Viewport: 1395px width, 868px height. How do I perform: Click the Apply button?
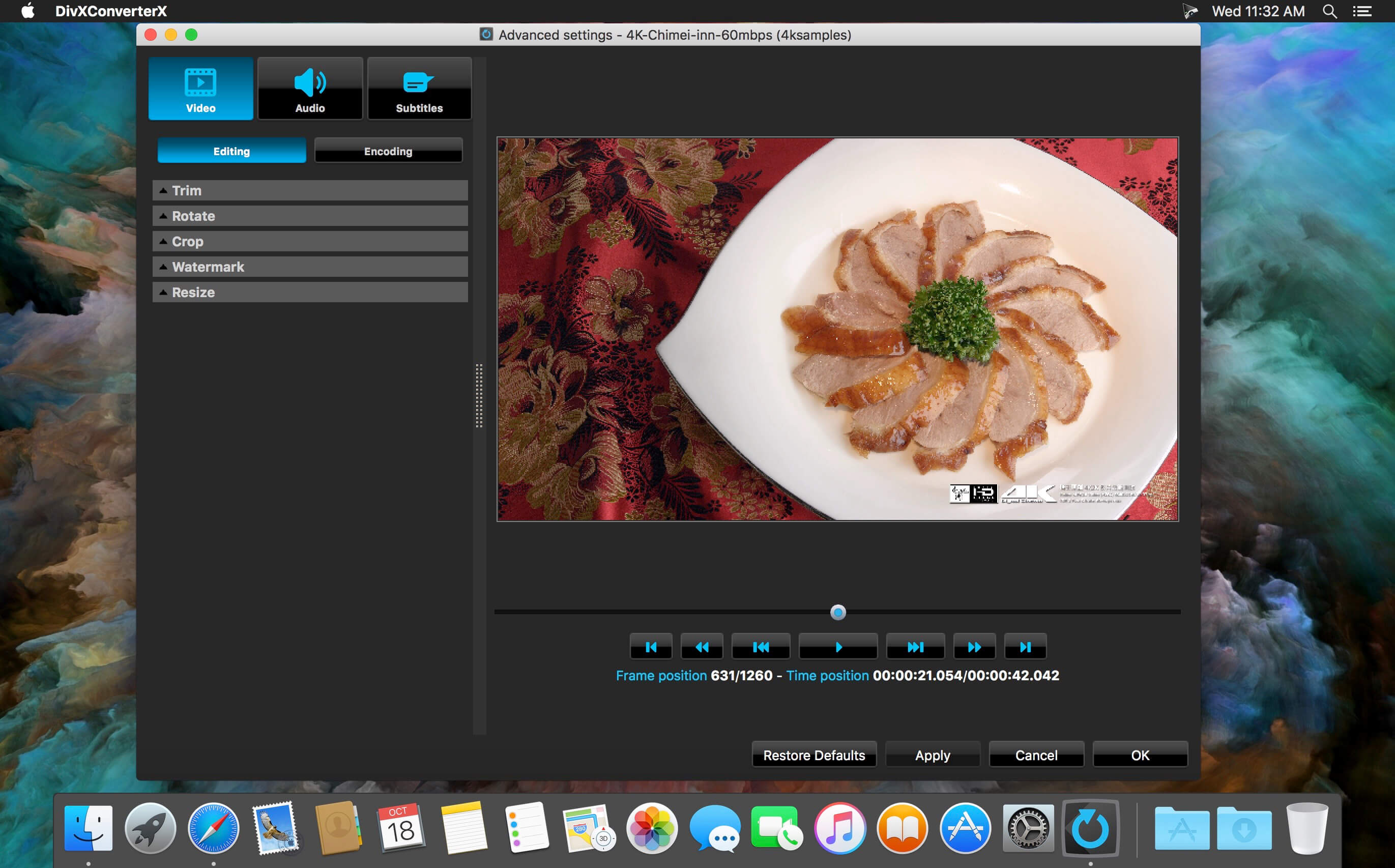pos(931,755)
